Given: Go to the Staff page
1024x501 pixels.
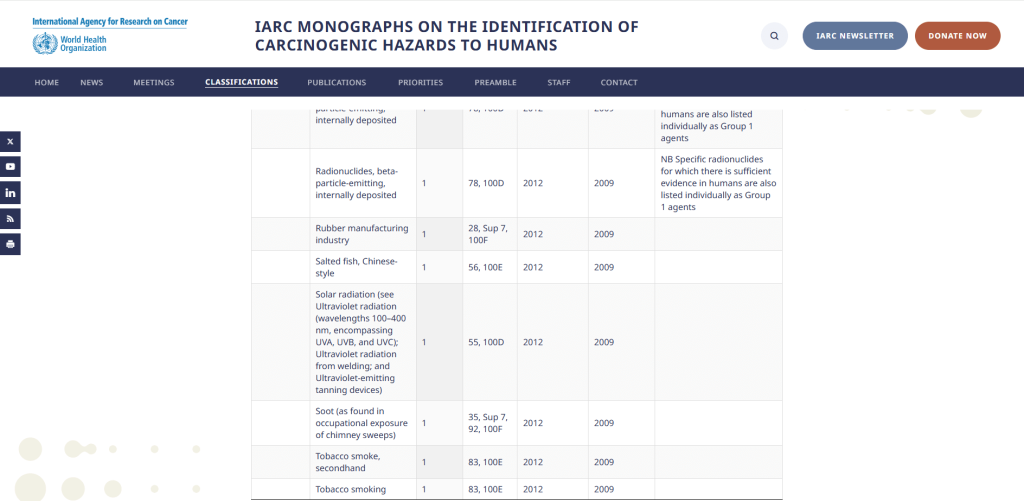Looking at the screenshot, I should [559, 82].
